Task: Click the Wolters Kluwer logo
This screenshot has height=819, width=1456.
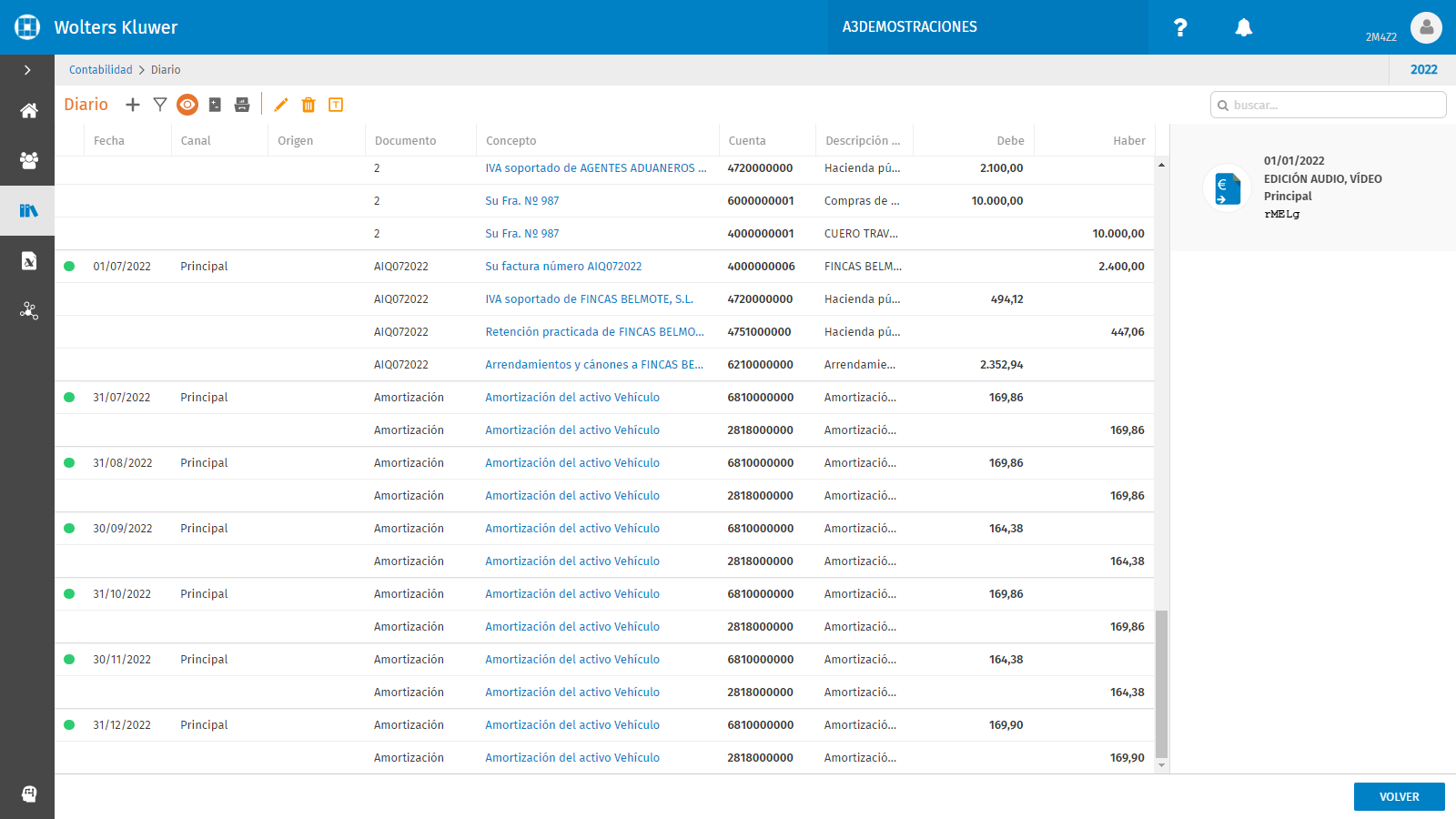Action: coord(27,27)
